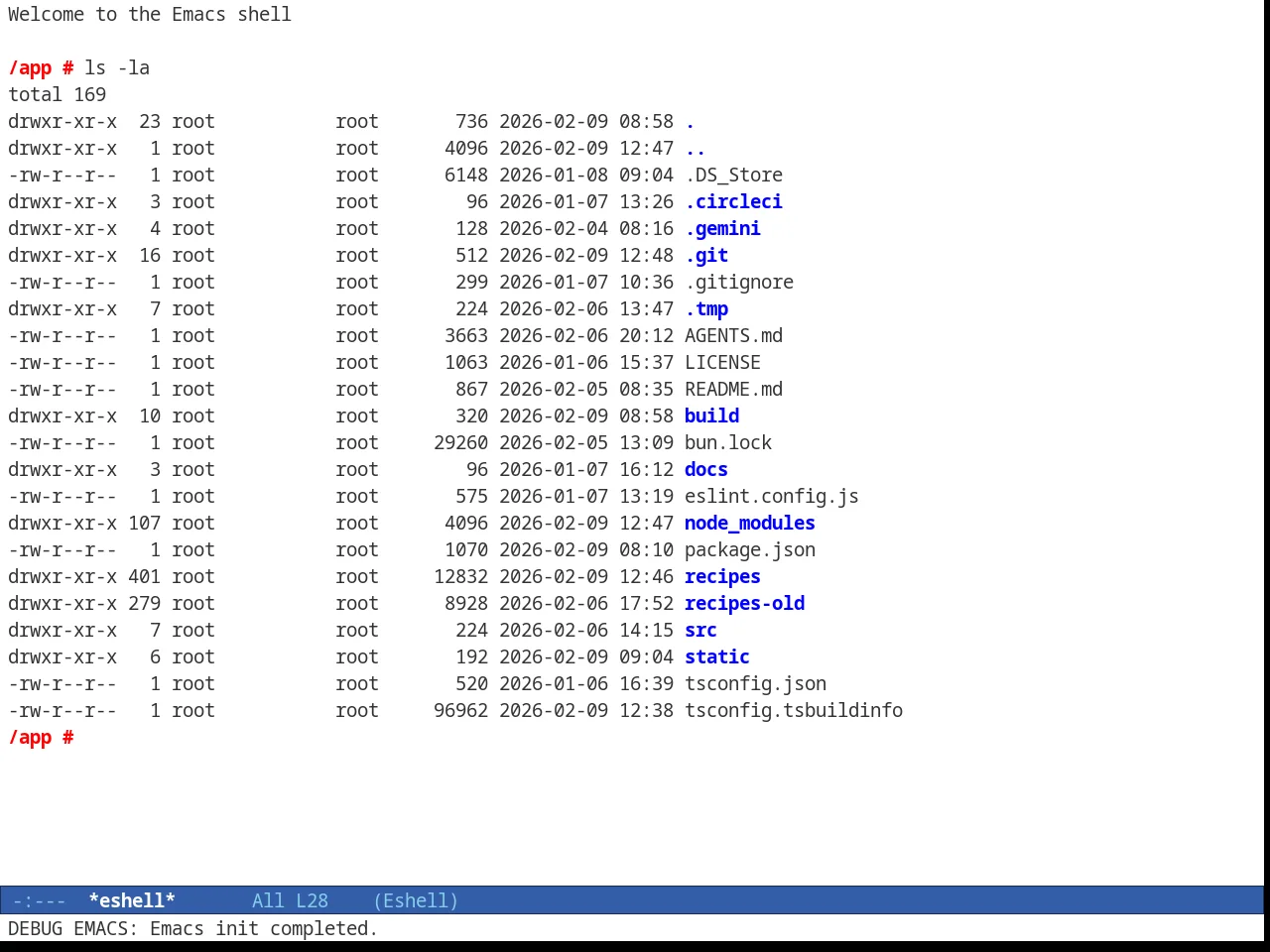Click the .gitignore file name
The image size is (1270, 952).
pos(739,282)
